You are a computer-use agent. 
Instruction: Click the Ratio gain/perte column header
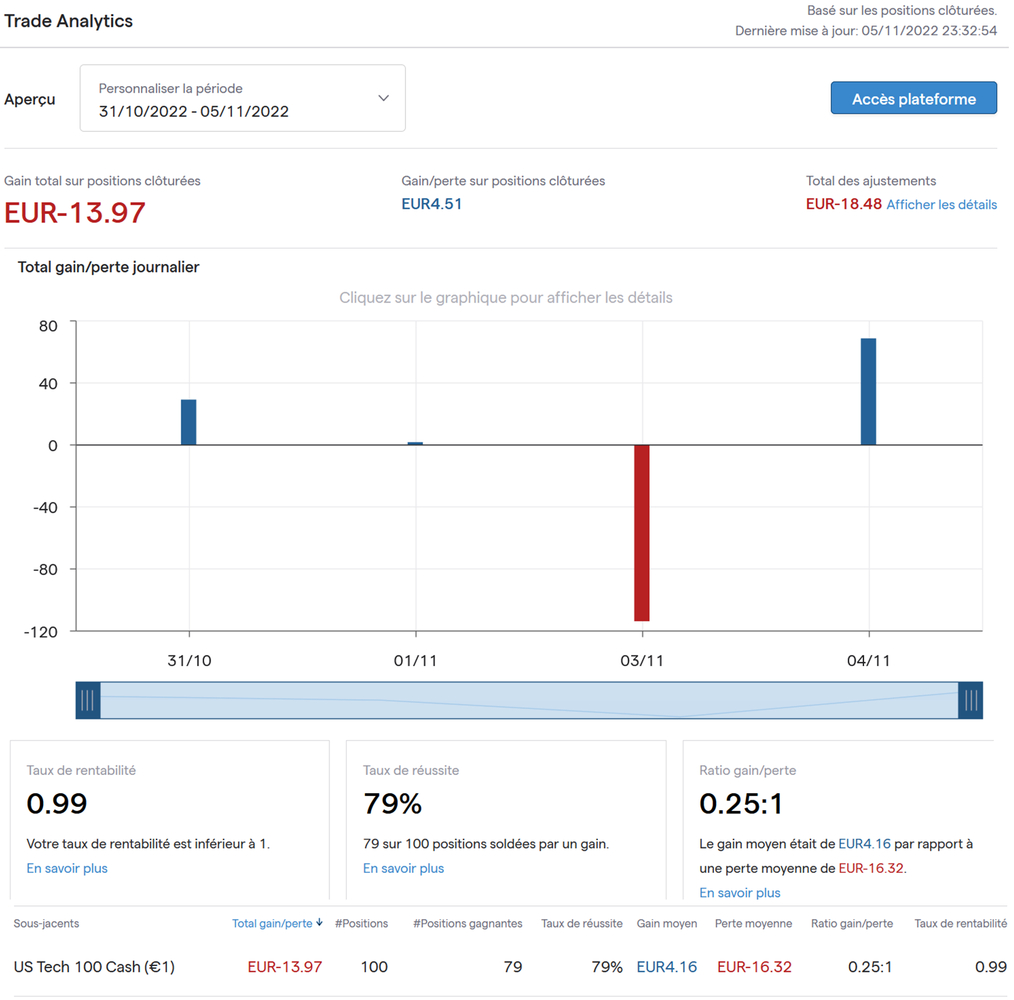pos(852,924)
